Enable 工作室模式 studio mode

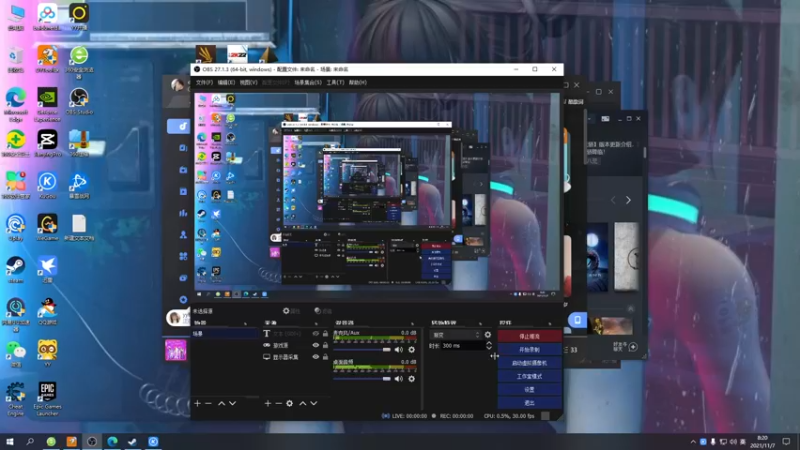tap(529, 376)
